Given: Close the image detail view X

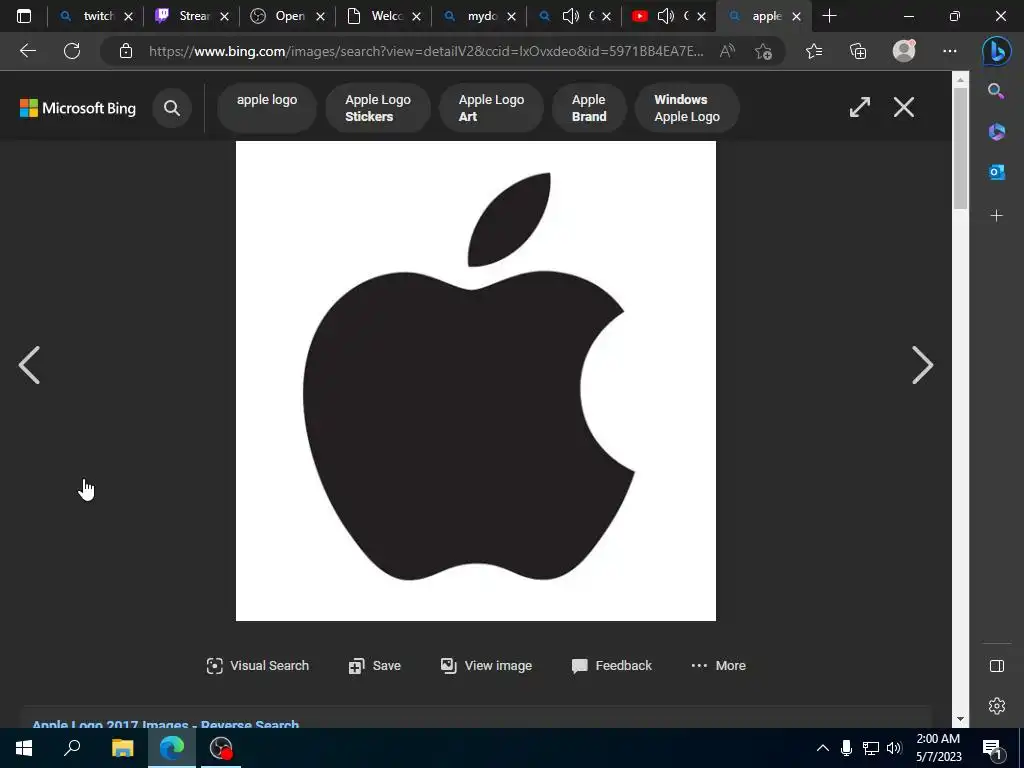Looking at the screenshot, I should click(904, 107).
